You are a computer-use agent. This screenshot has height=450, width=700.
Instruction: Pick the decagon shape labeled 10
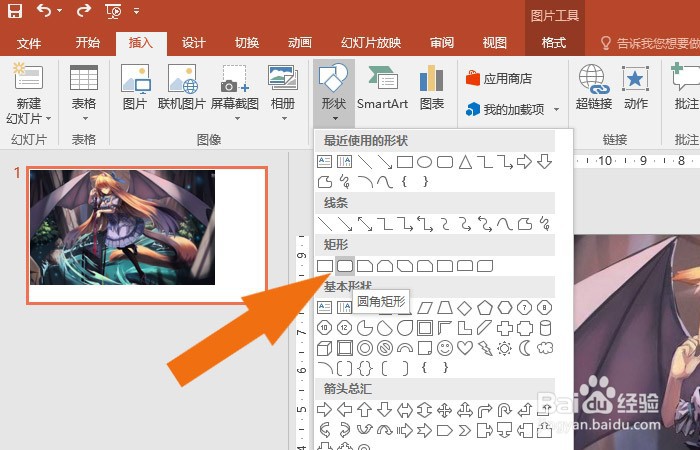coord(325,328)
